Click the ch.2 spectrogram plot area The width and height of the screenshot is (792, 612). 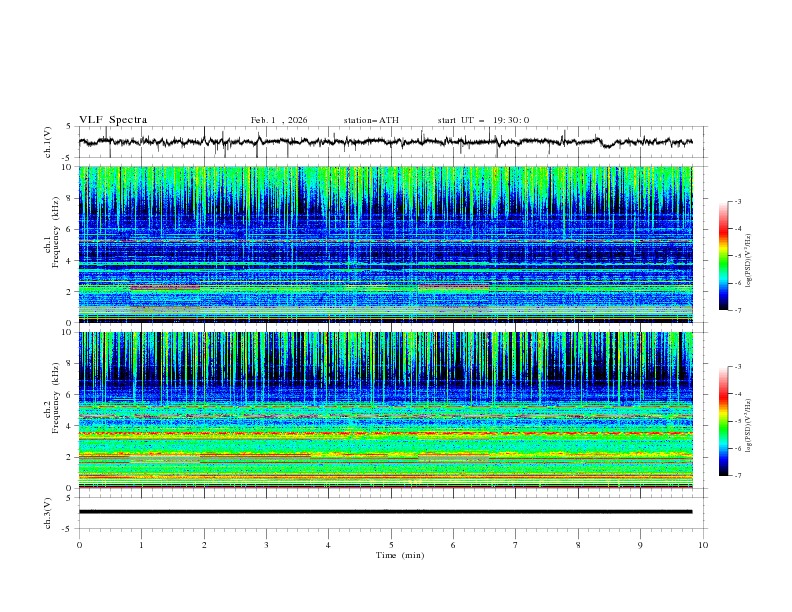tap(385, 410)
